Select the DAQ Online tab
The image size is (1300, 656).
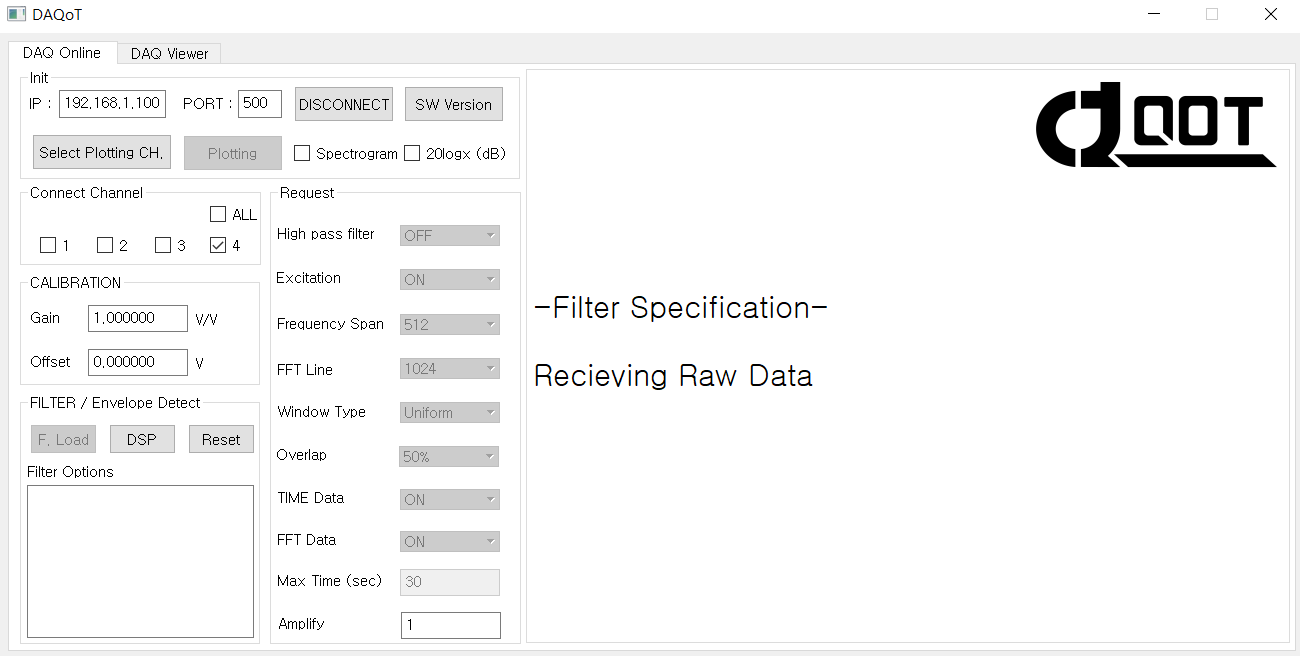(62, 53)
